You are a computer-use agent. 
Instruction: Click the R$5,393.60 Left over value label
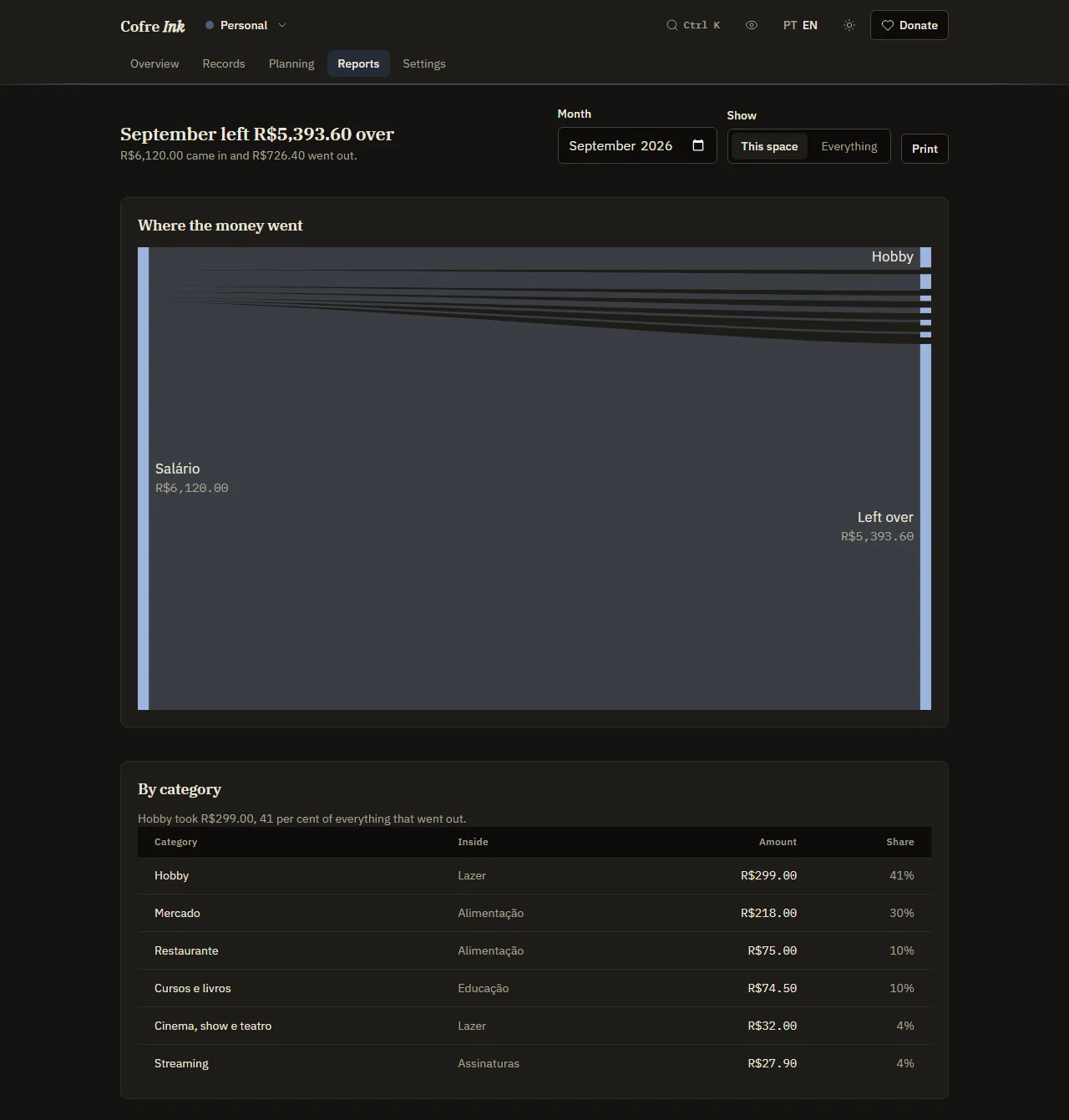pos(877,536)
